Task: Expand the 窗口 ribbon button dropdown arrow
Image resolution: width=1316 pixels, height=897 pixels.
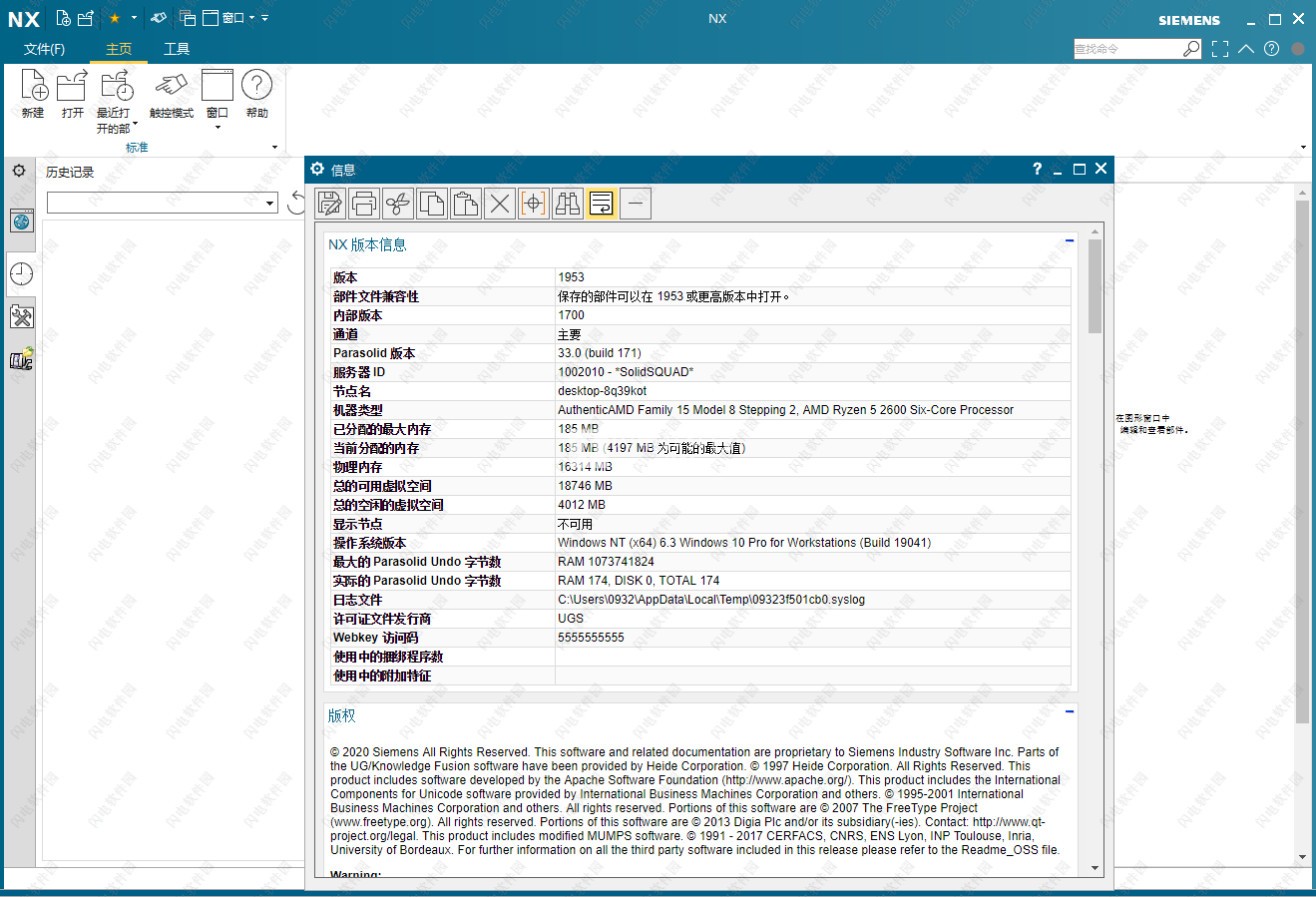Action: pos(218,128)
